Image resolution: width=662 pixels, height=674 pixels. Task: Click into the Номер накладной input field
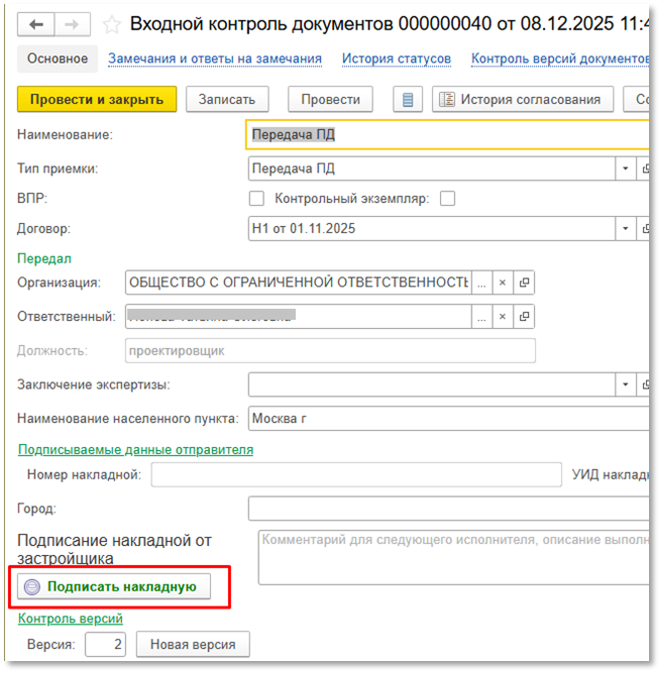(356, 474)
